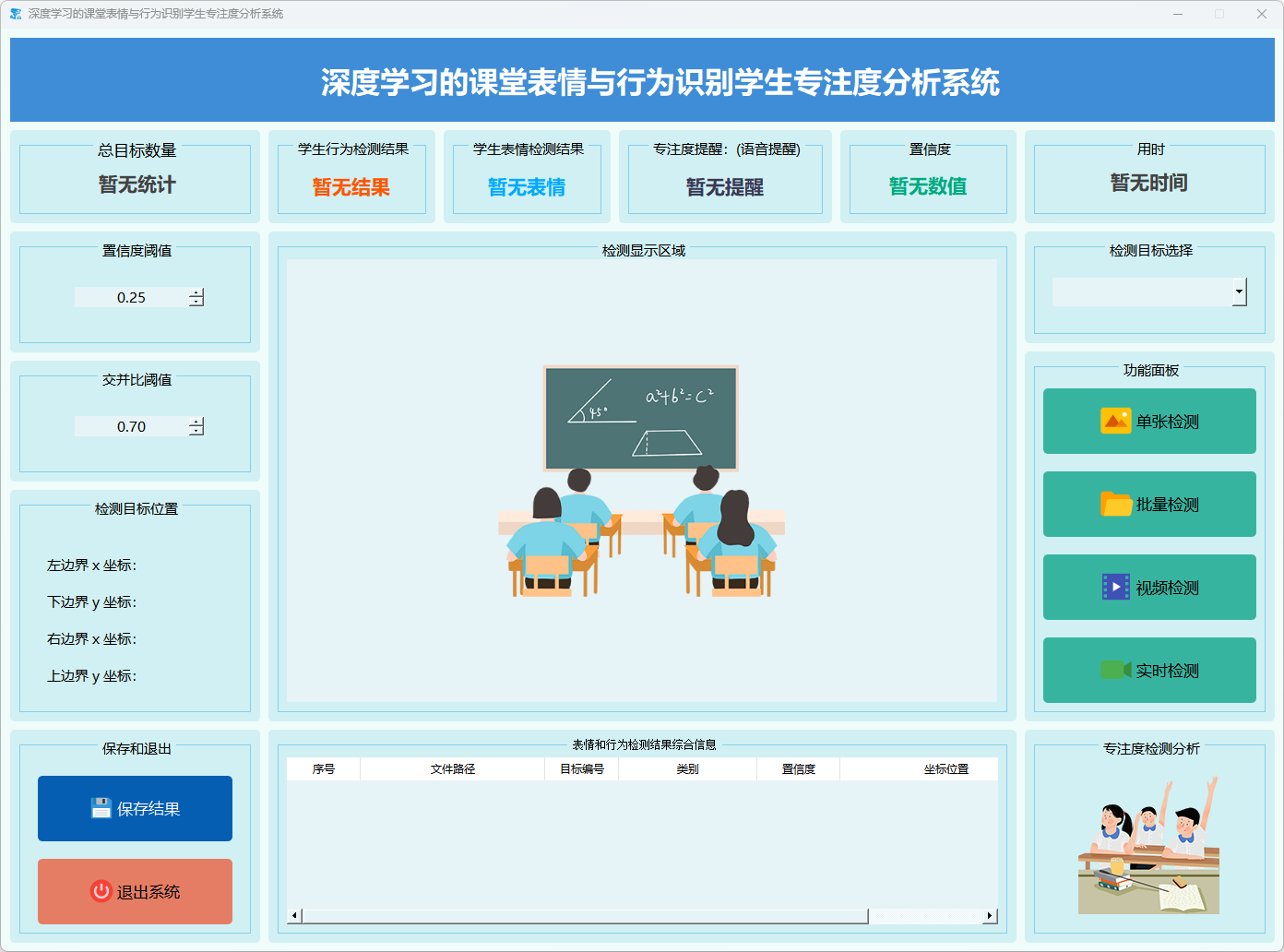Click the camera icon on 实时检测 button
Screen dimensions: 1284x952
tap(1115, 670)
